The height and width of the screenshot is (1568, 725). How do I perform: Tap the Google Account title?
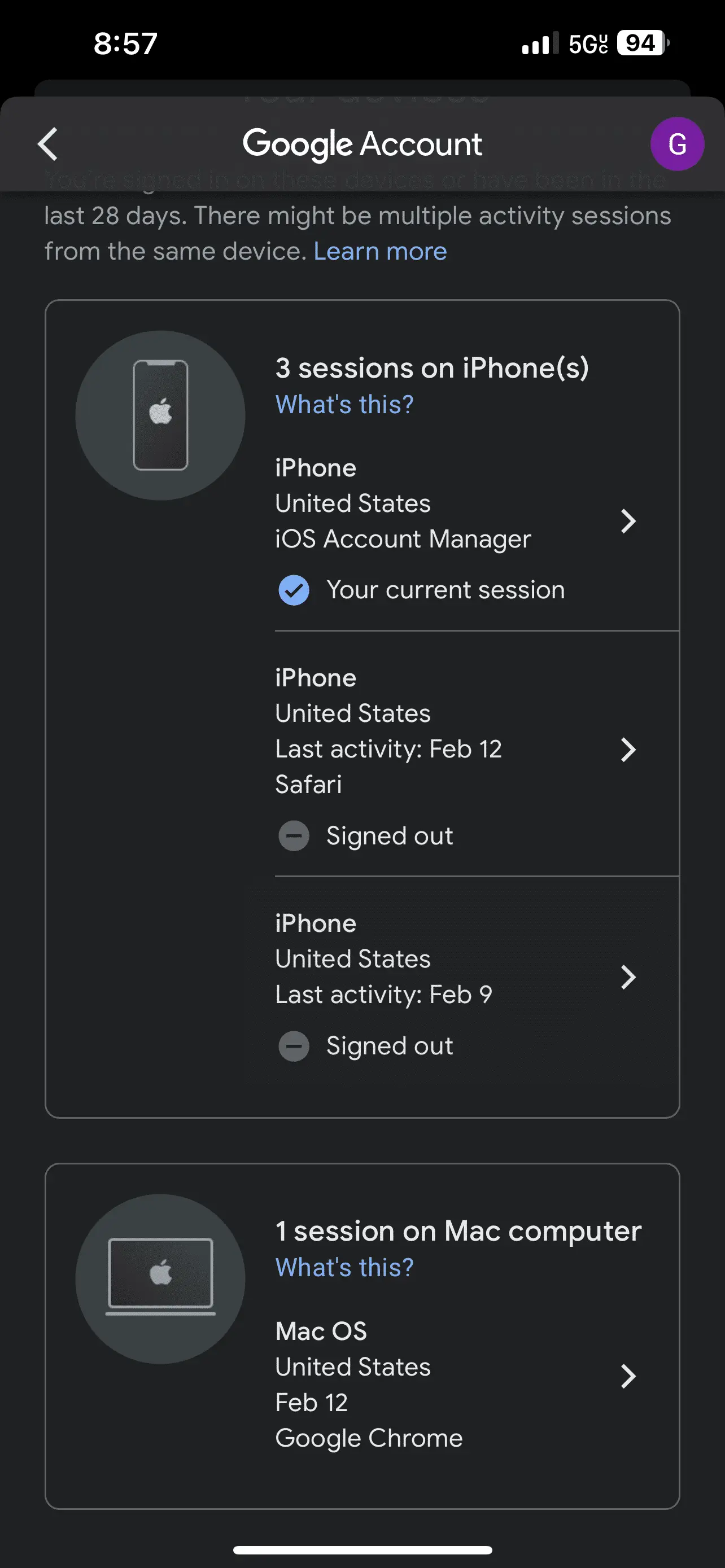(x=362, y=144)
